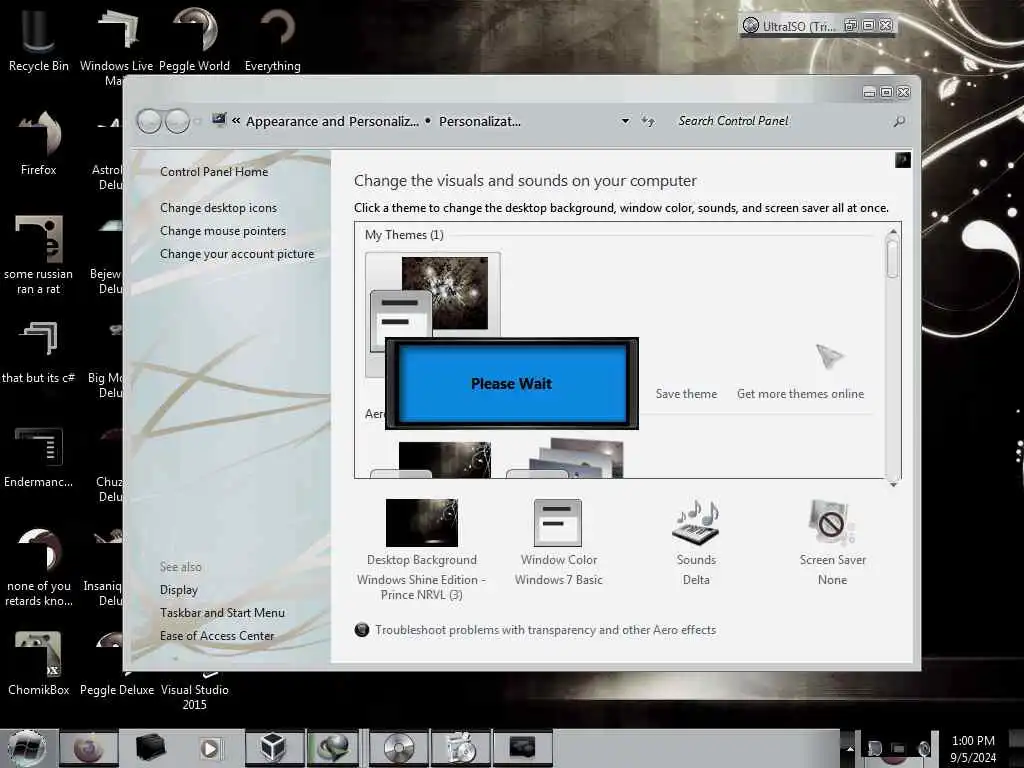Open the Recycle Bin desktop icon

pos(39,37)
